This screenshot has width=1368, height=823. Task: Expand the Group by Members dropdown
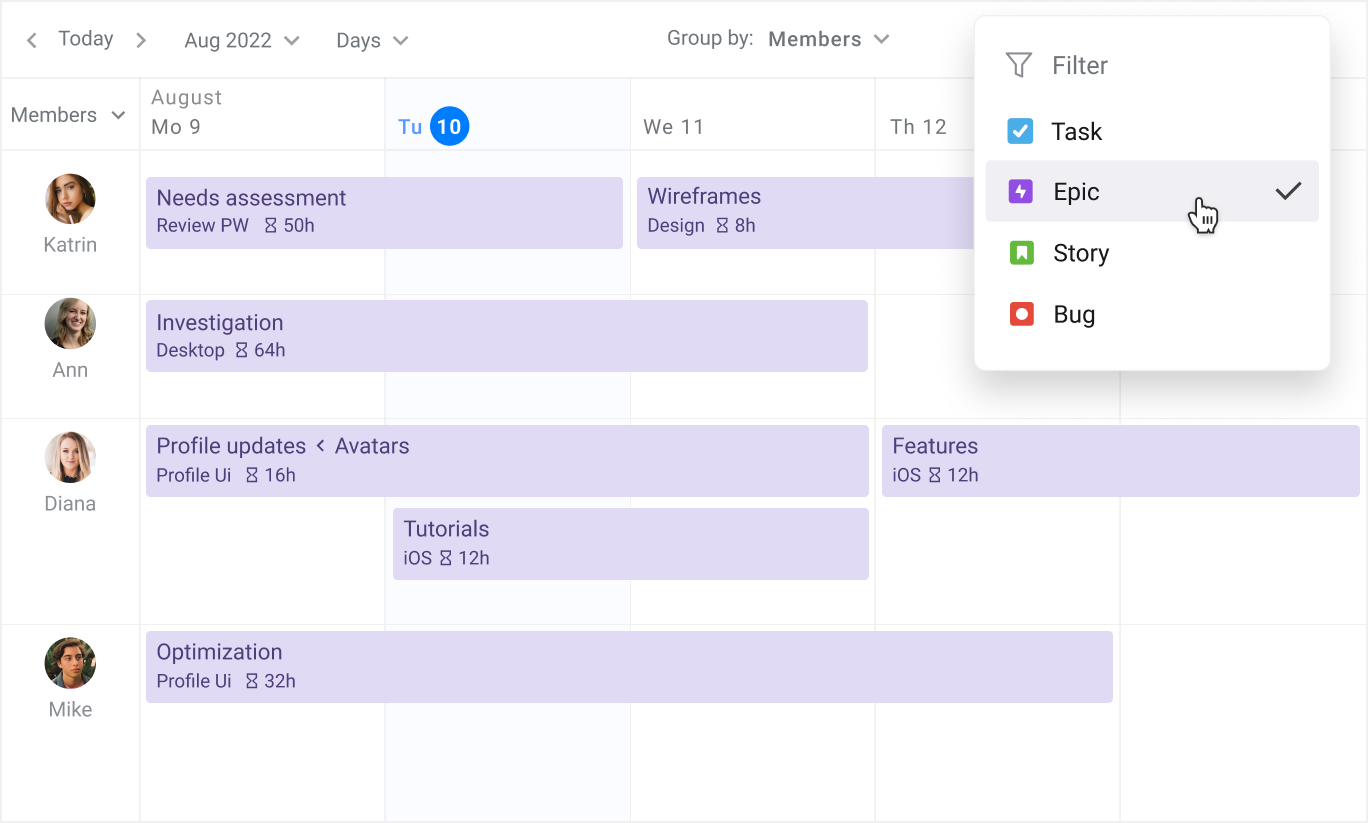[828, 40]
